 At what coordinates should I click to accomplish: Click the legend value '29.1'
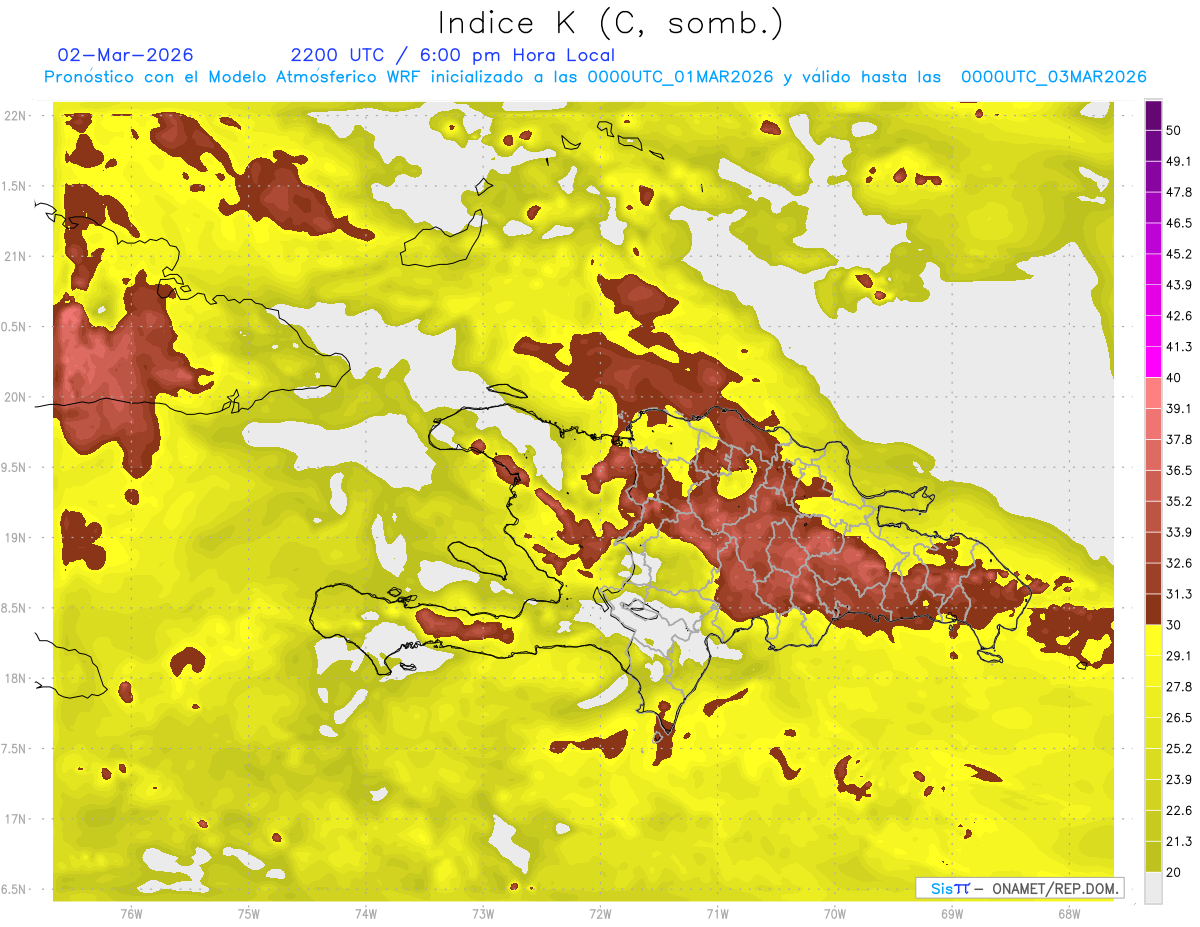[1180, 656]
